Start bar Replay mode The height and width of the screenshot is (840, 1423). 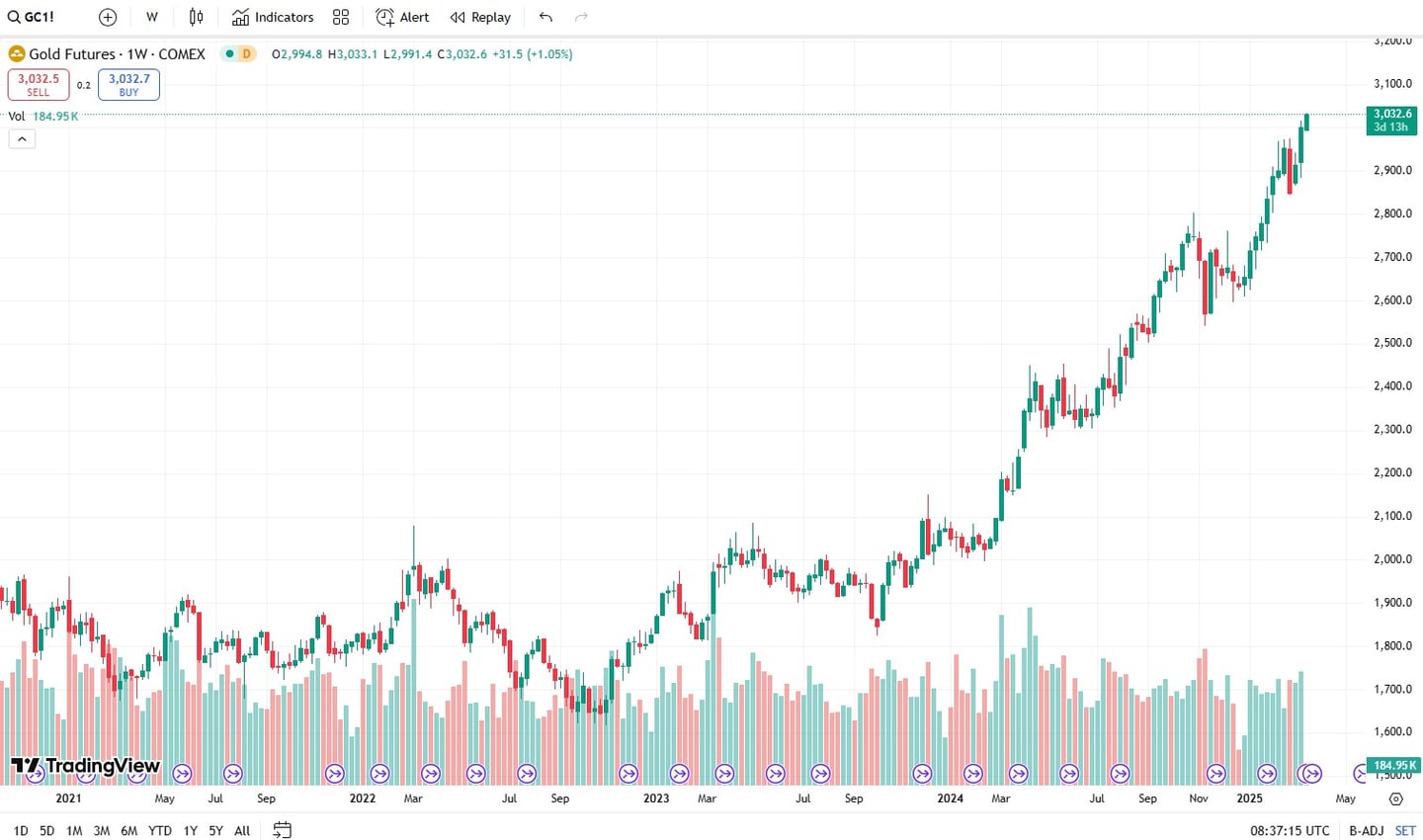480,17
